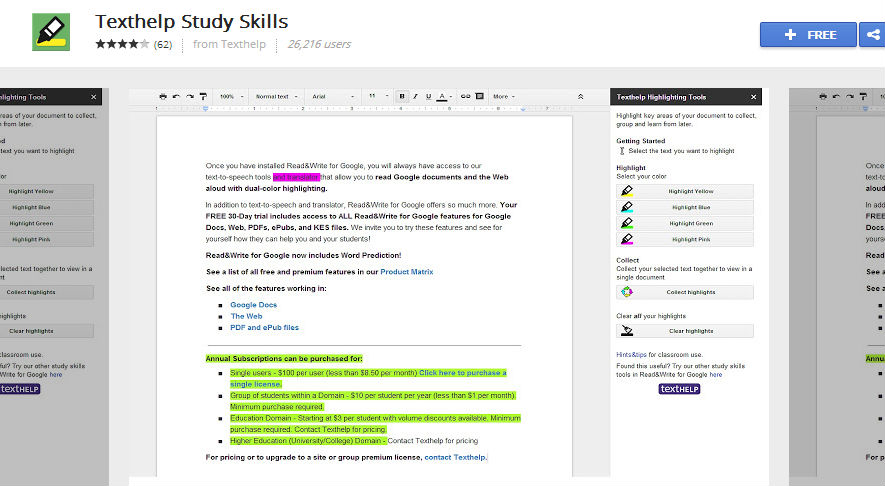Open the Arial font dropdown
Viewport: 885px width, 486px height.
pyautogui.click(x=333, y=97)
